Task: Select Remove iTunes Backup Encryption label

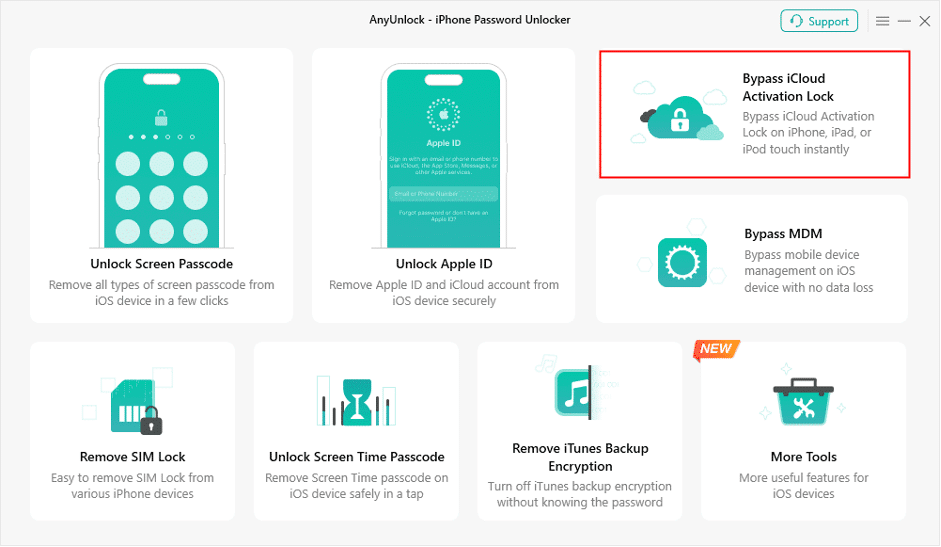Action: pyautogui.click(x=580, y=457)
